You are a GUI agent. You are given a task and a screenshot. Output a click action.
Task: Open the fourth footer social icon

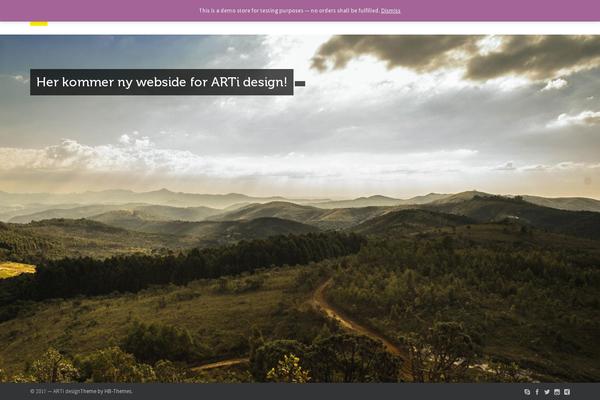[x=557, y=392]
